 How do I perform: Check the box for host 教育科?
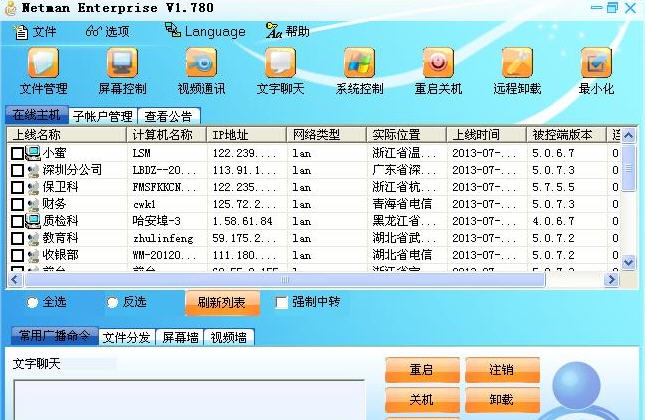point(17,239)
